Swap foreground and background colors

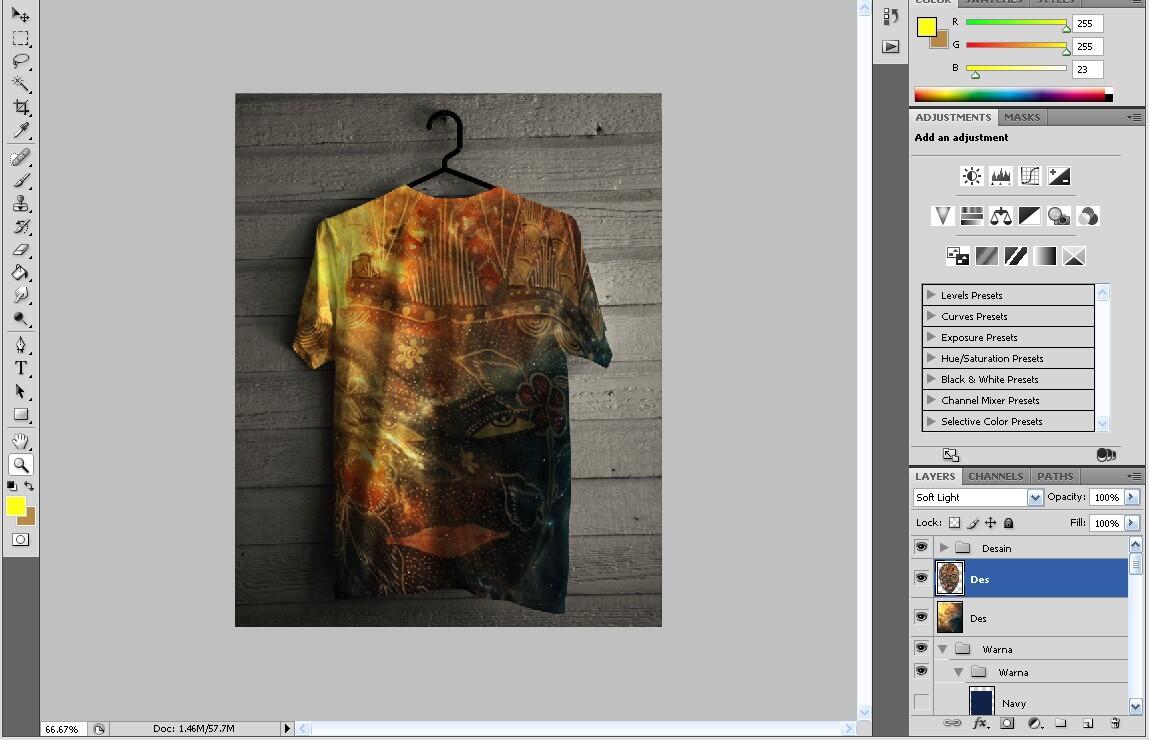coord(29,486)
